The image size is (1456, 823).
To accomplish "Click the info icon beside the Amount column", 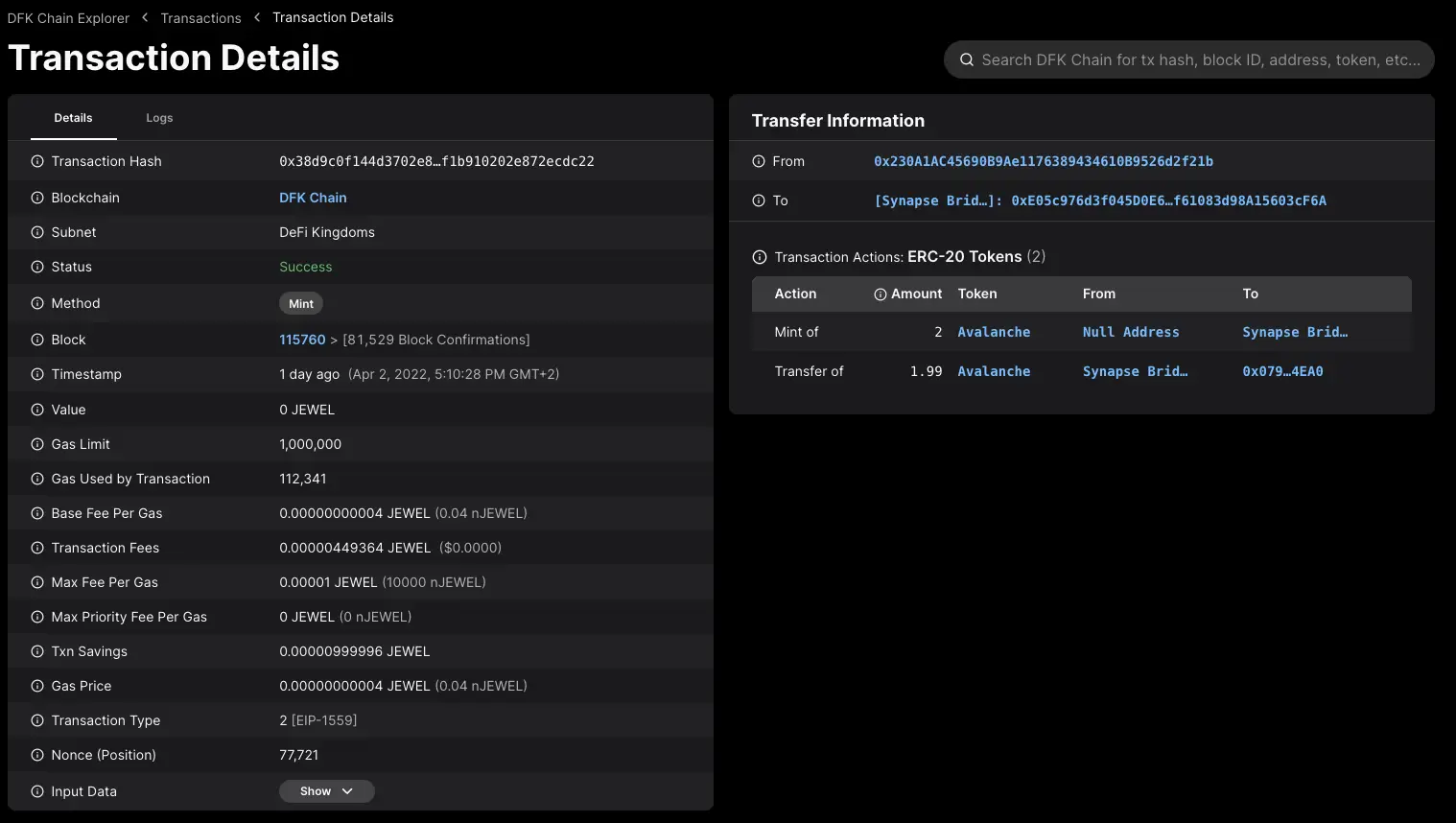I will point(880,294).
